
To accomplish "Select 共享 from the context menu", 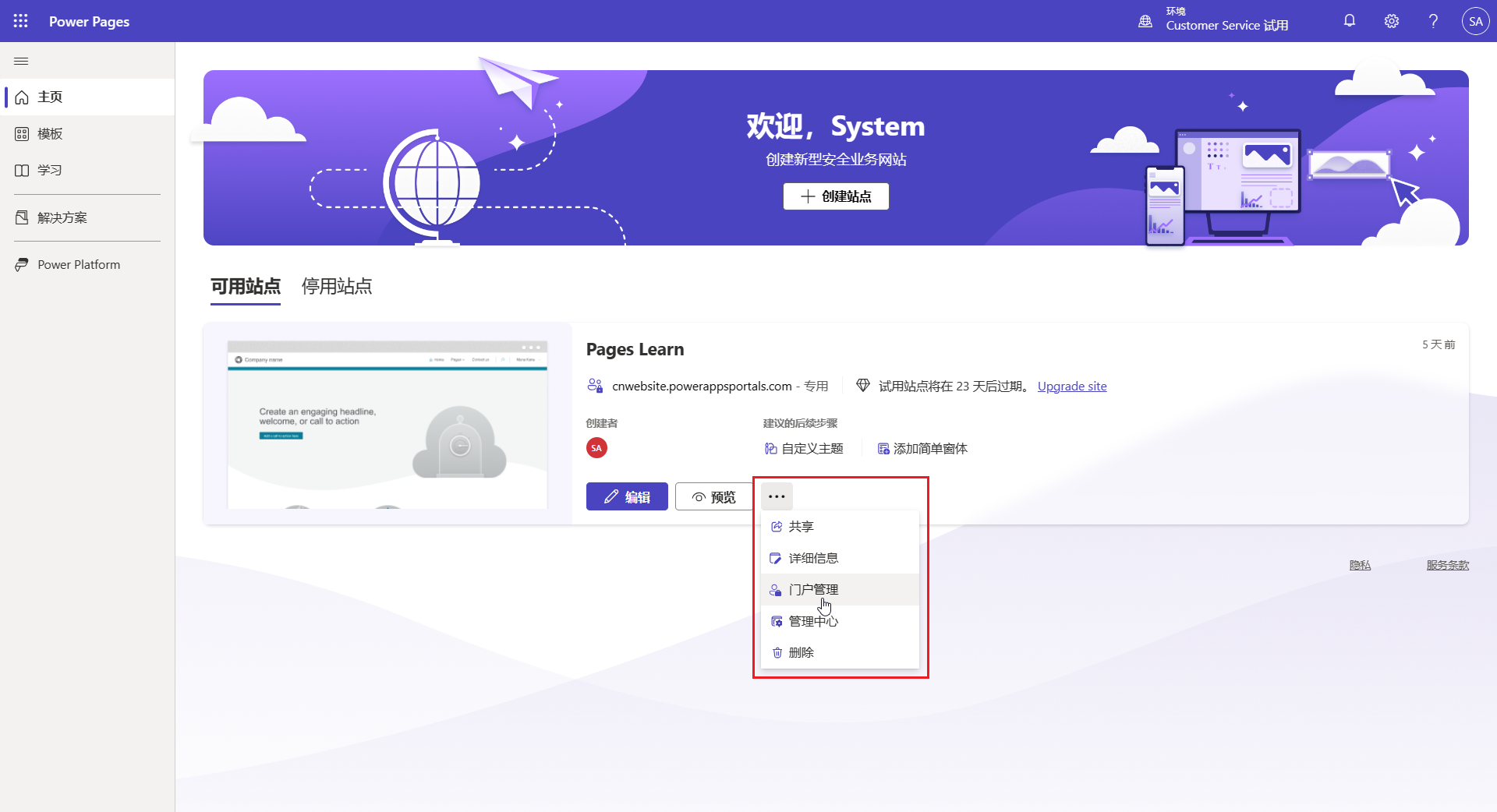I will pyautogui.click(x=840, y=527).
